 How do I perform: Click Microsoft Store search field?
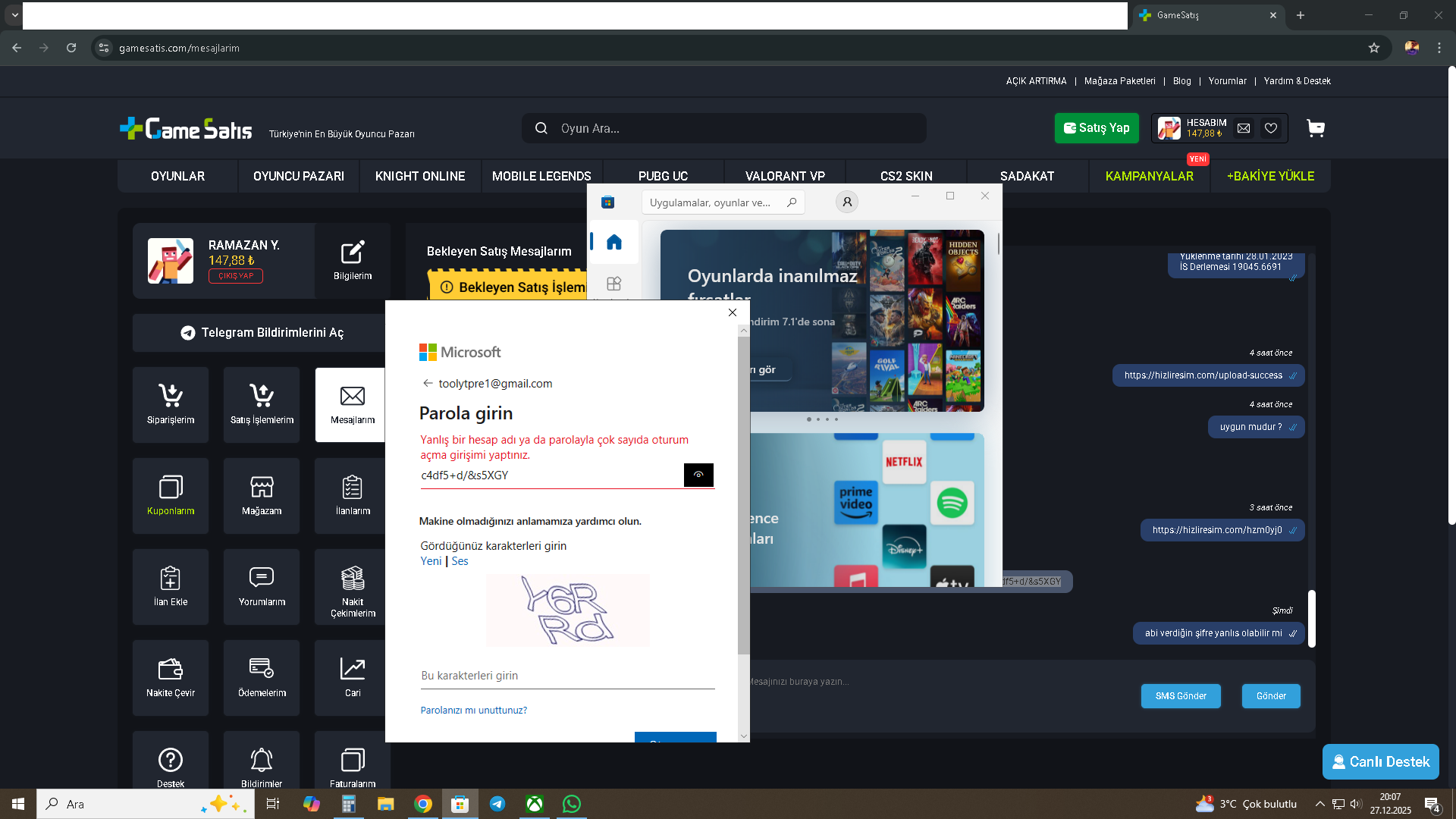pyautogui.click(x=723, y=202)
